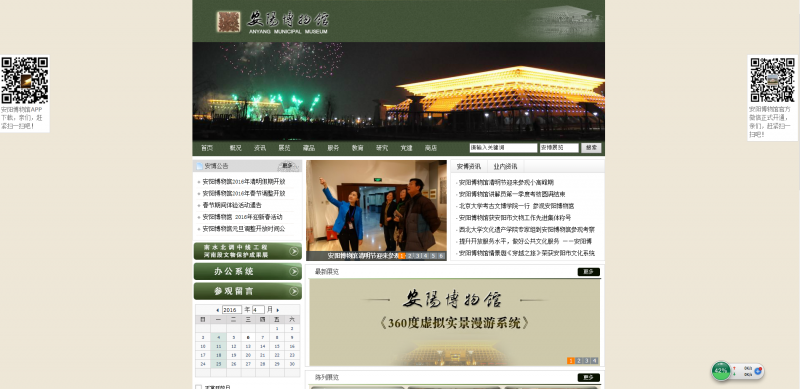Image resolution: width=800 pixels, height=389 pixels.
Task: Click arrow icon on 参观留言 banner
Action: (x=294, y=291)
